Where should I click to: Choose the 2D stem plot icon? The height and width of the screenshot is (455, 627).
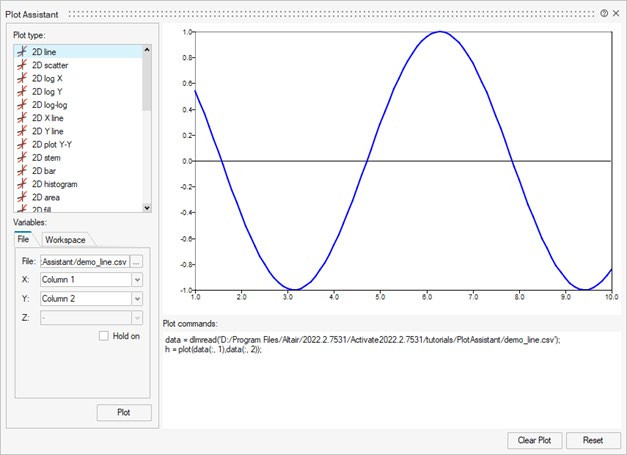[22, 158]
